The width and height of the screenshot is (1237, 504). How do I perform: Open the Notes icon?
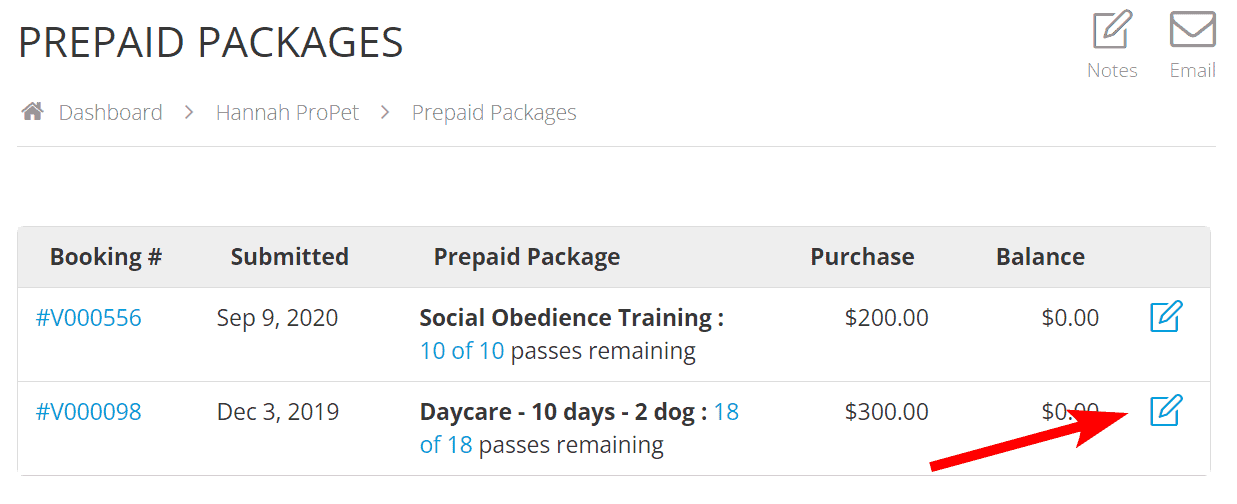(x=1112, y=30)
